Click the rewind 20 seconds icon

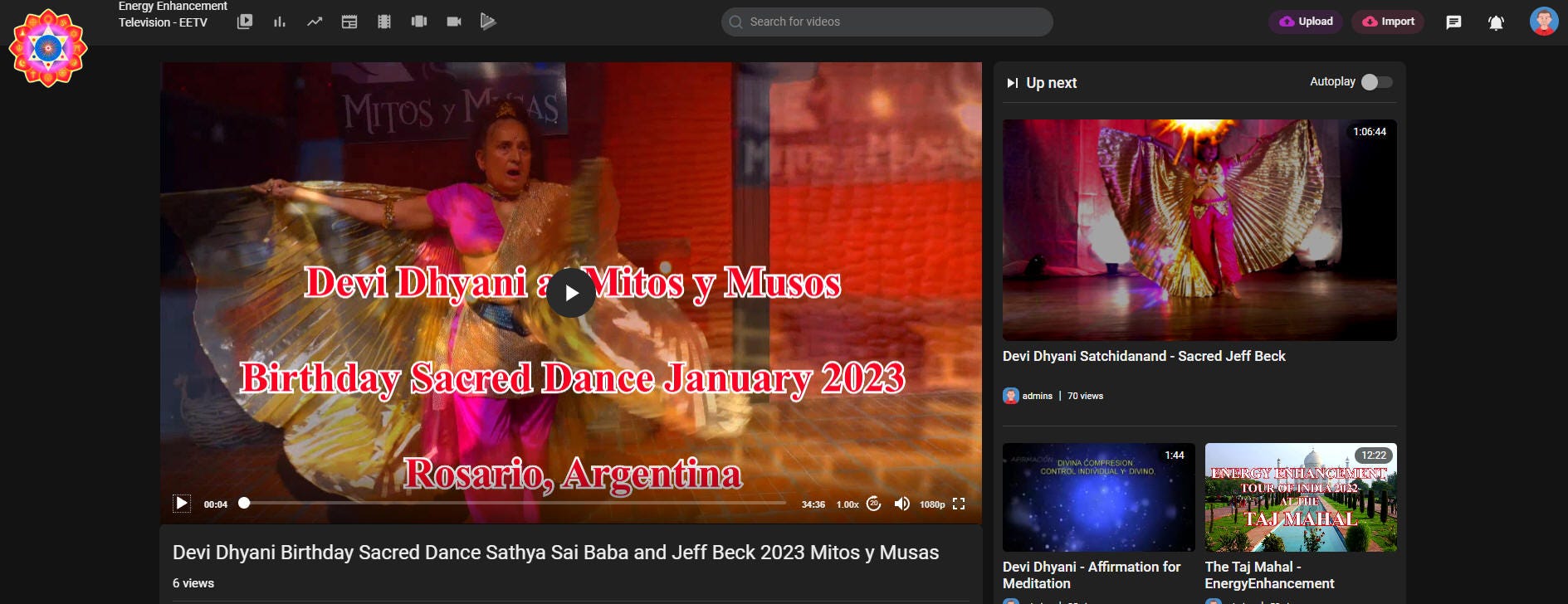(873, 504)
